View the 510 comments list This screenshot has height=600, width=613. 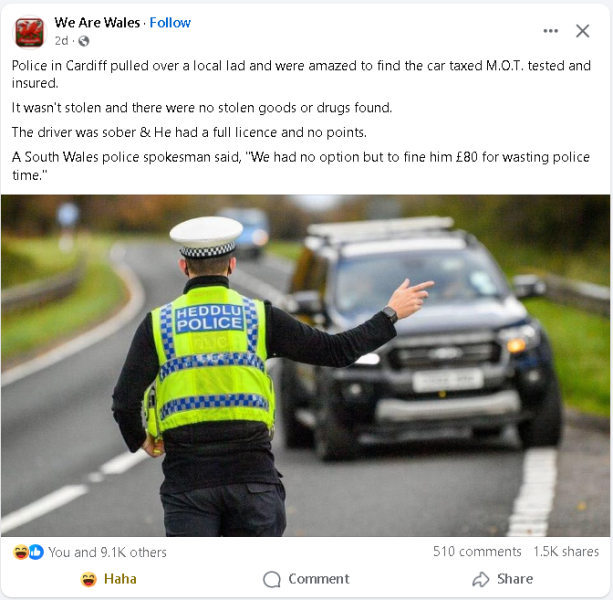(477, 552)
